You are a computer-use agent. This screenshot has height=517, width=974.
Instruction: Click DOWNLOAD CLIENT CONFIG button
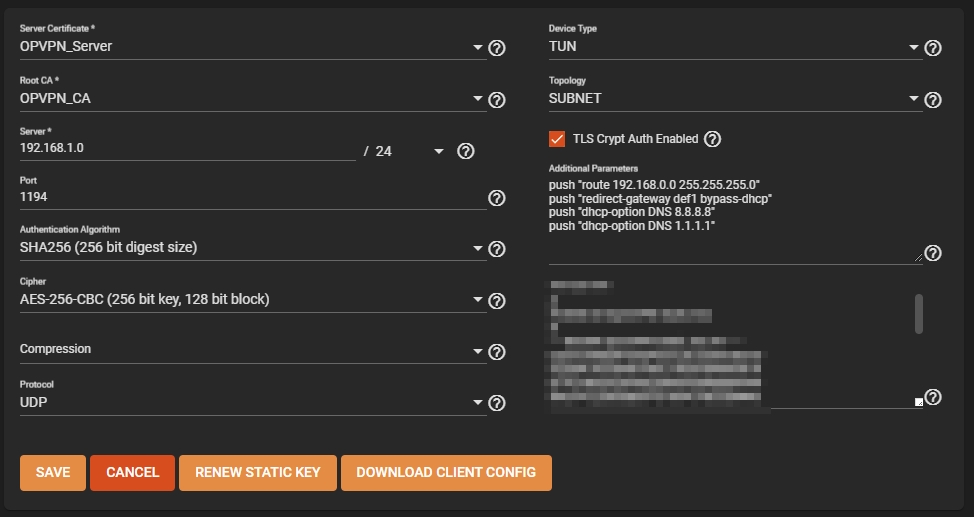(x=446, y=473)
